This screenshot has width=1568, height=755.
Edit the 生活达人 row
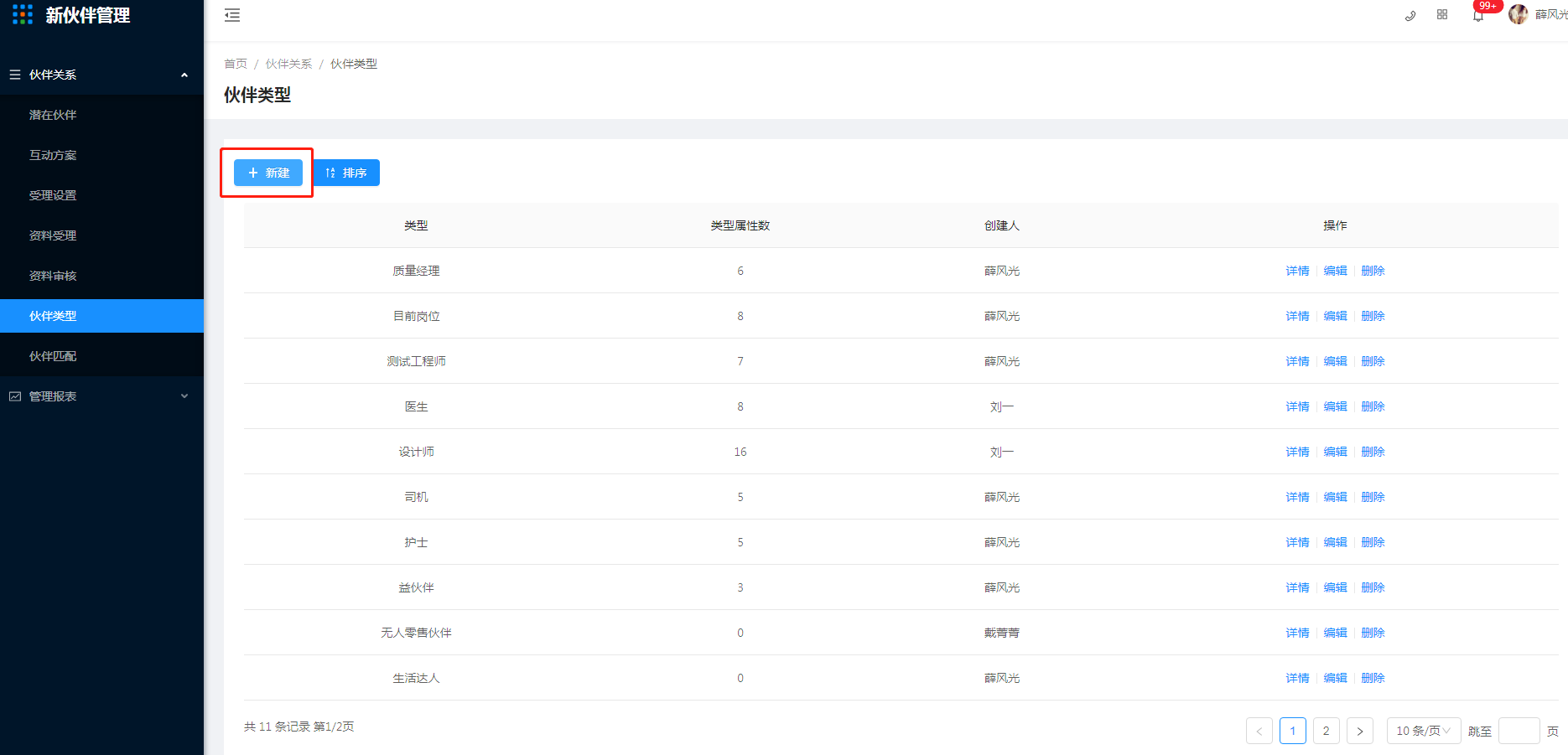pos(1335,678)
